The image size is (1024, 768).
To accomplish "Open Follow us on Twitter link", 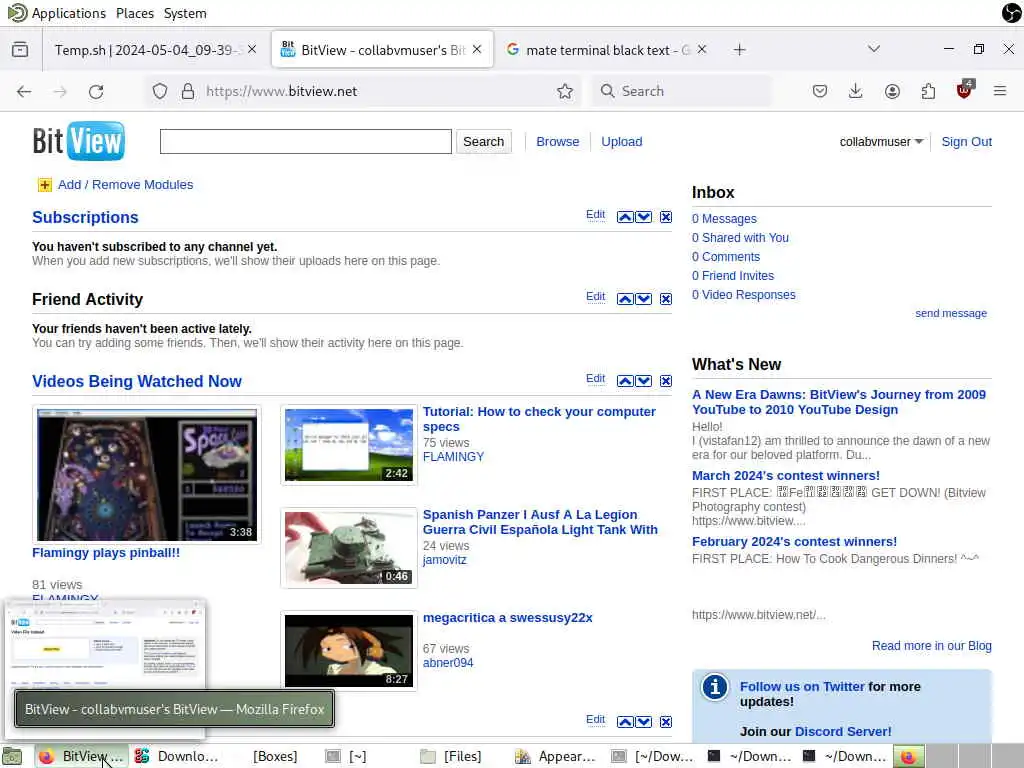I will pos(802,686).
